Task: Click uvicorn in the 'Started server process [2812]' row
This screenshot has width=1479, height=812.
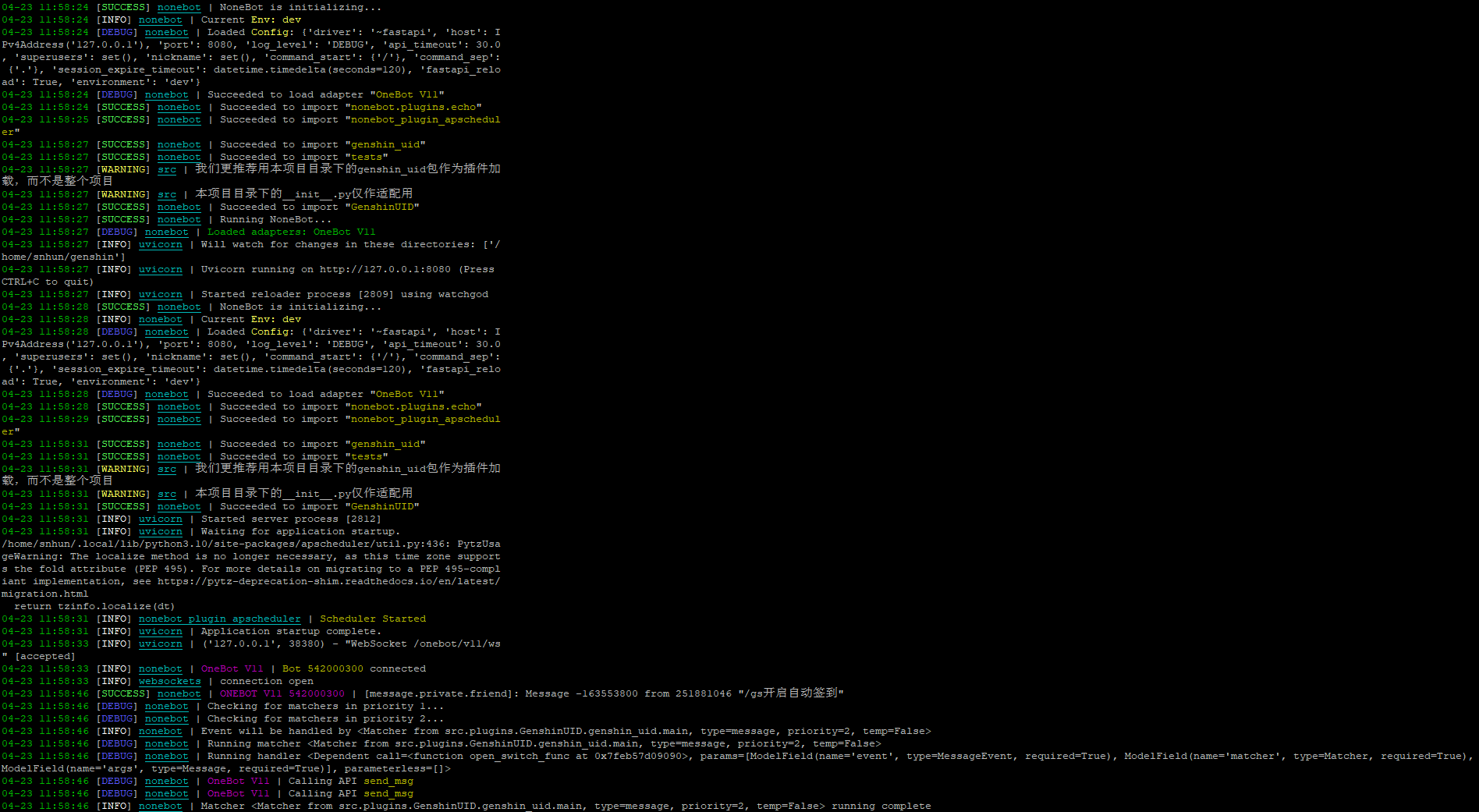Action: 160,519
